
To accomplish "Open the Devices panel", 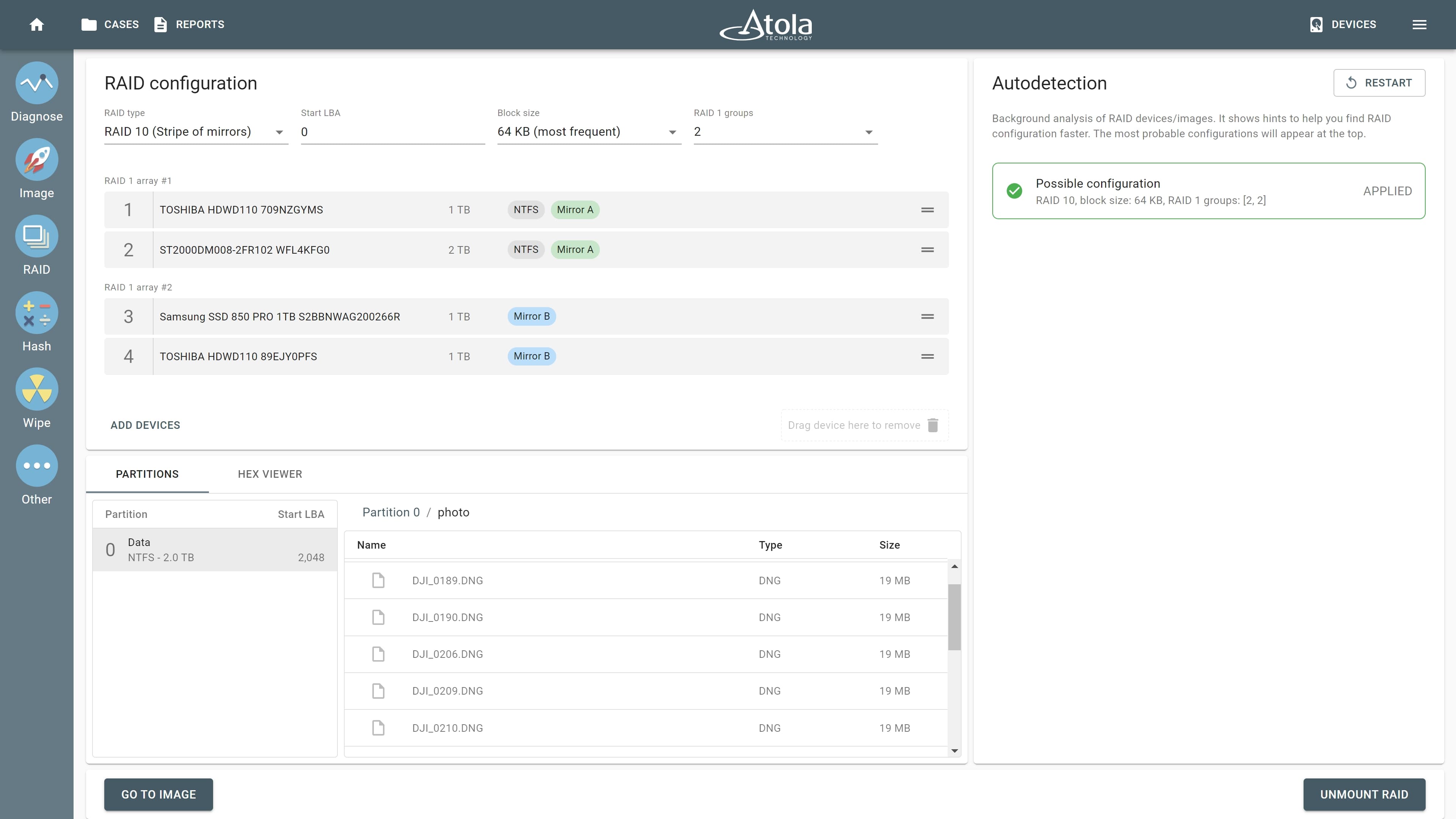I will pos(1343,24).
